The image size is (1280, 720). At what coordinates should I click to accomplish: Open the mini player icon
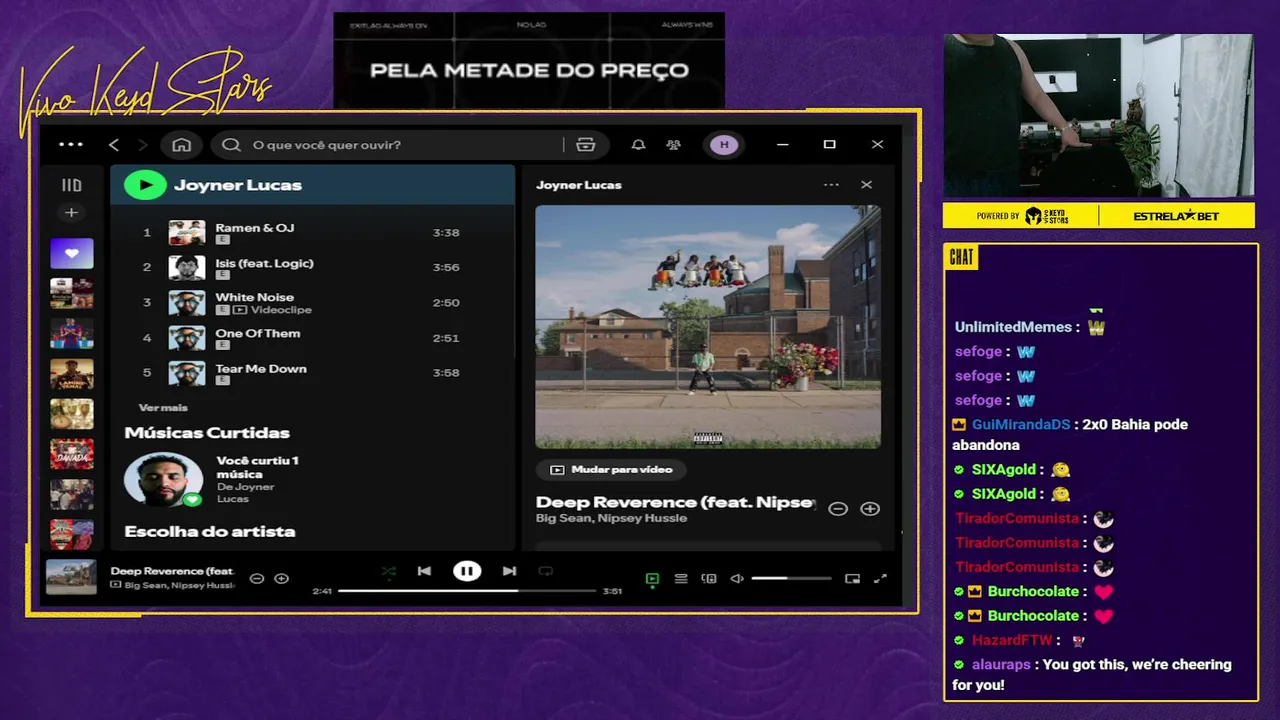pyautogui.click(x=852, y=578)
